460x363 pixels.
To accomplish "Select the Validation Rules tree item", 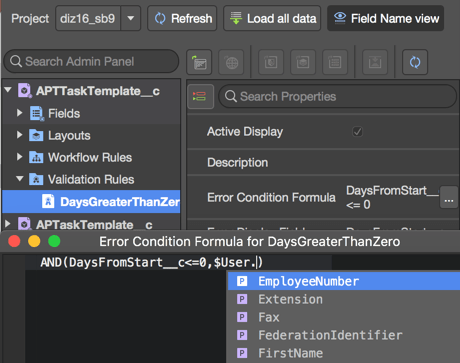I will pyautogui.click(x=91, y=179).
